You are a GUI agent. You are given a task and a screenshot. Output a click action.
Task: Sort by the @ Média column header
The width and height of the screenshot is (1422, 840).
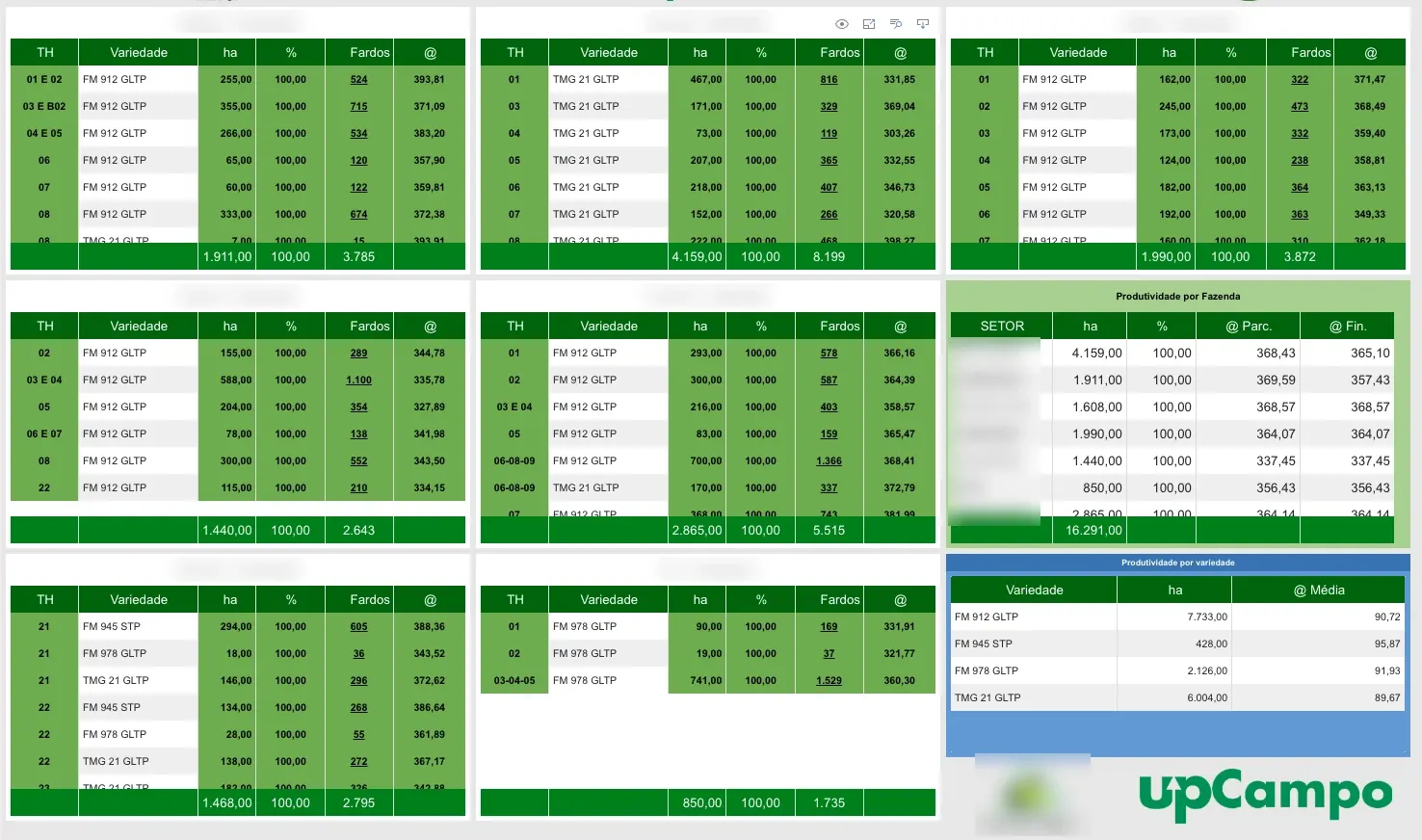coord(1319,590)
